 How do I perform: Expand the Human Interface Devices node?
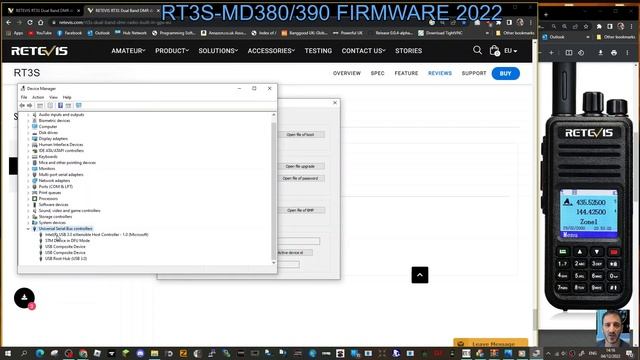28,144
